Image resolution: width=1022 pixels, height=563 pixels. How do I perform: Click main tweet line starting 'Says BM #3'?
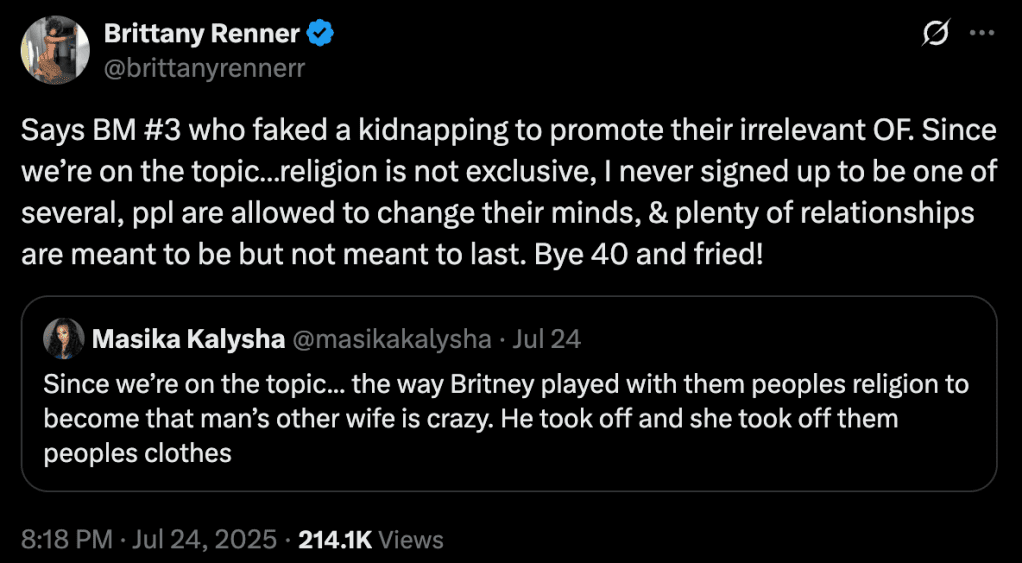click(x=509, y=131)
